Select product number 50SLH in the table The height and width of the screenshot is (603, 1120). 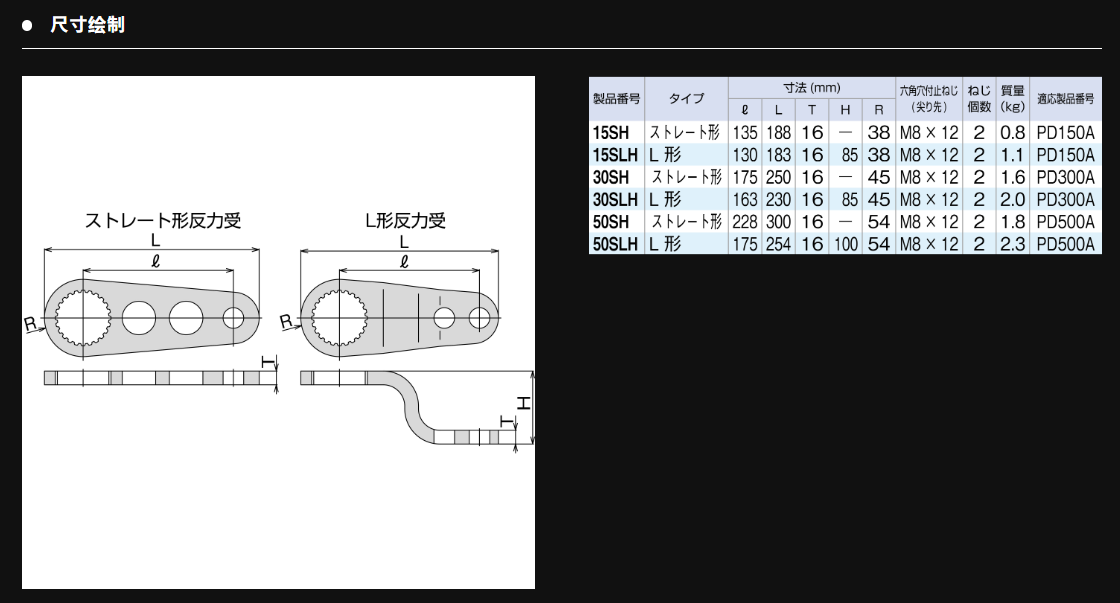click(x=614, y=244)
